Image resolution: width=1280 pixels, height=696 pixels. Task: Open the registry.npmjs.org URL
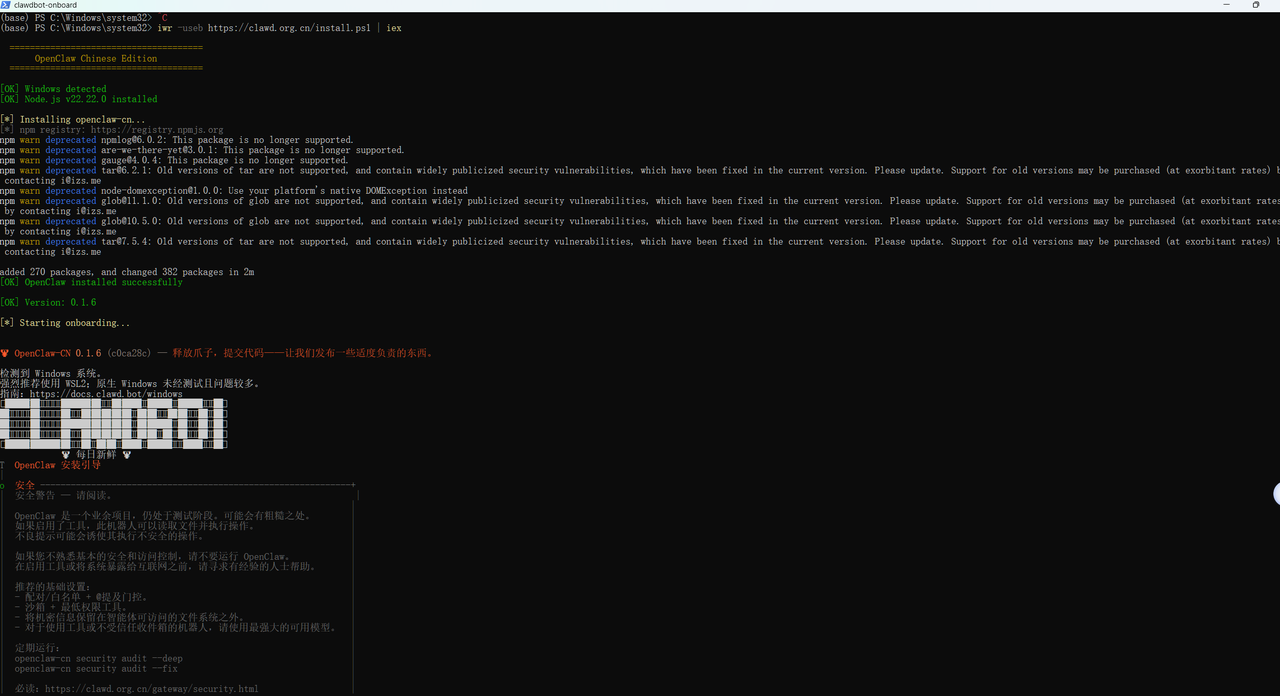coord(157,130)
